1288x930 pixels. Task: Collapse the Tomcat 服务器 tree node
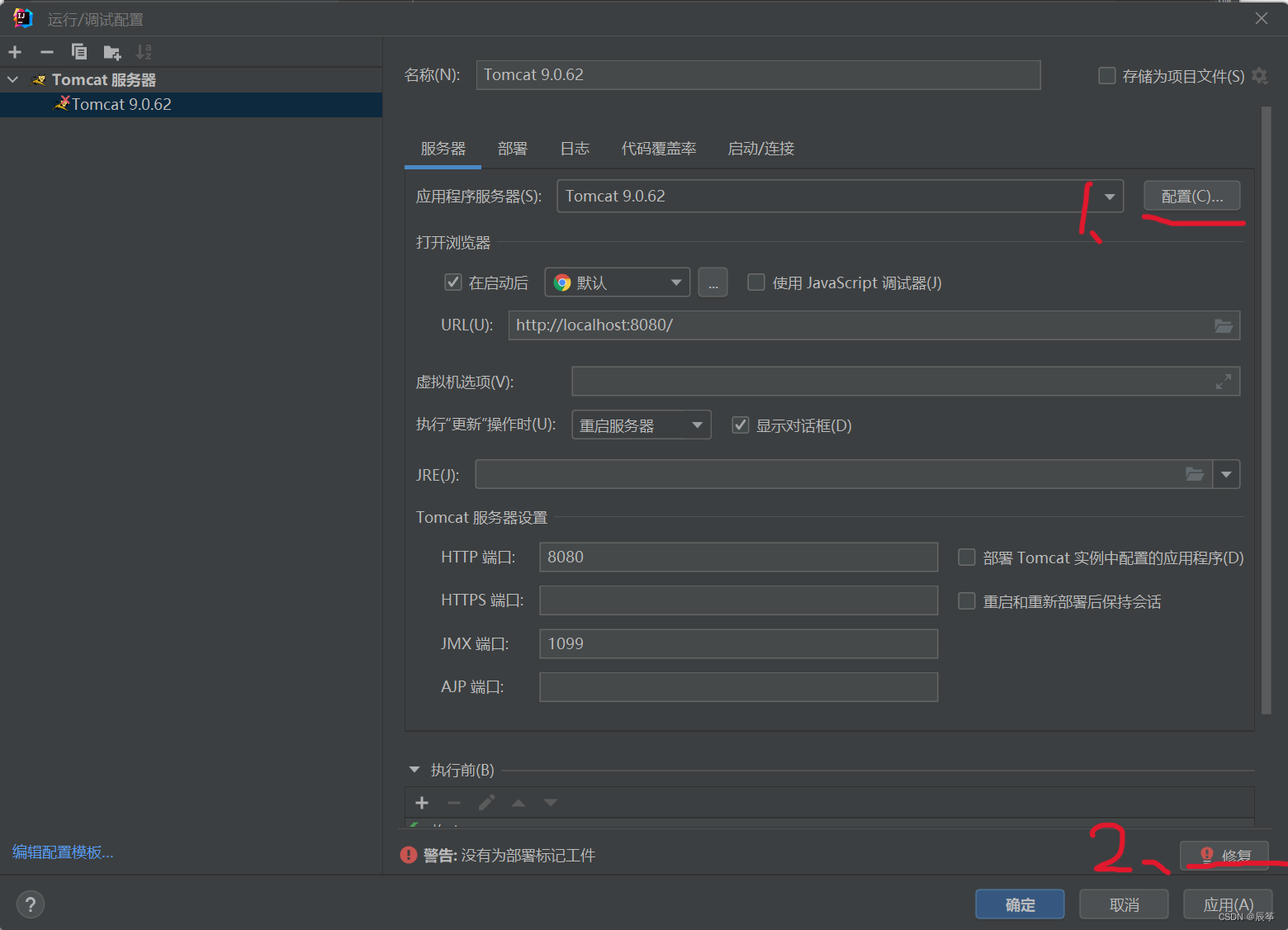pyautogui.click(x=13, y=80)
